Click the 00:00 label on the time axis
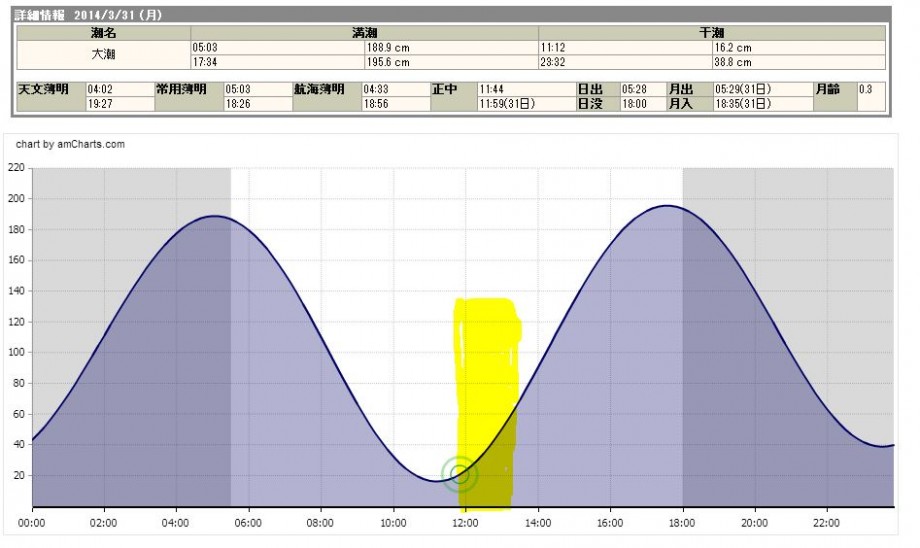Screen dimensions: 920x548 (x=32, y=523)
